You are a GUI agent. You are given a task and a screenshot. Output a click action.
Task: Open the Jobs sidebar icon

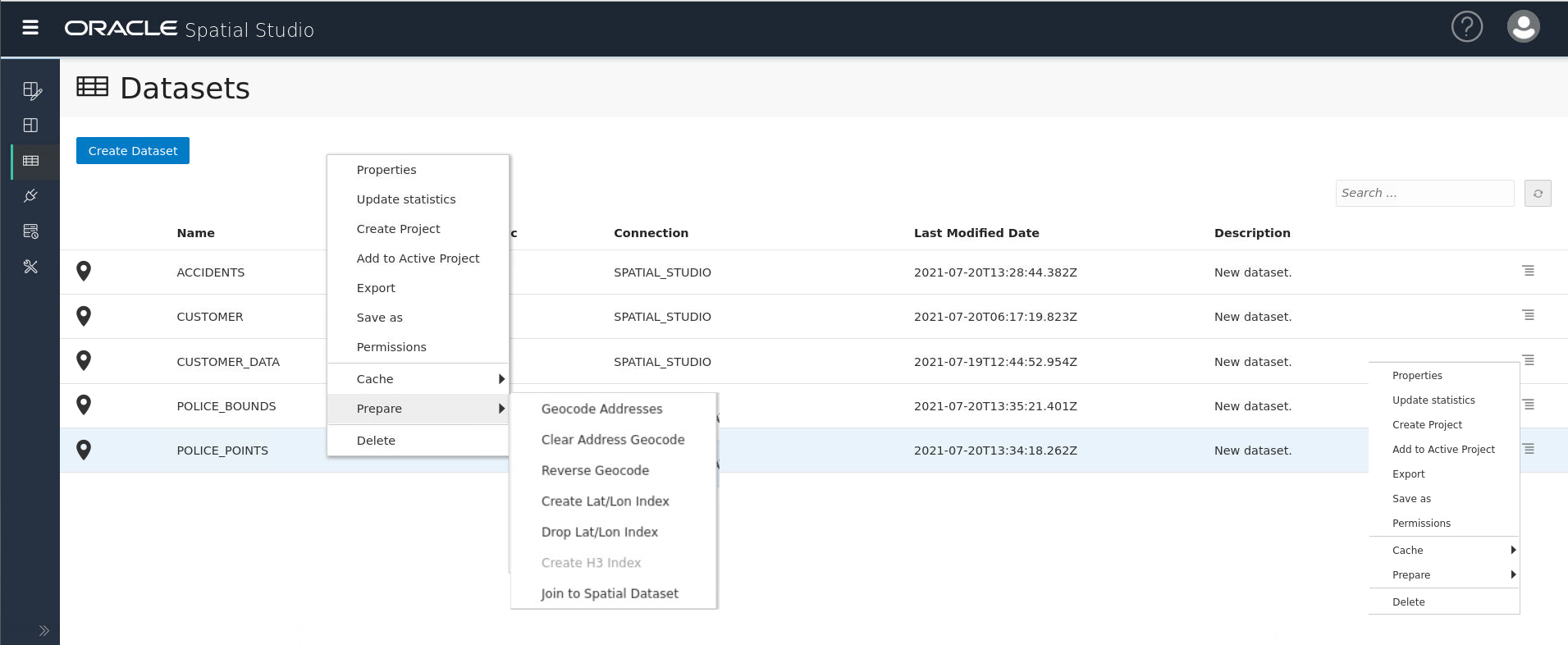[31, 231]
